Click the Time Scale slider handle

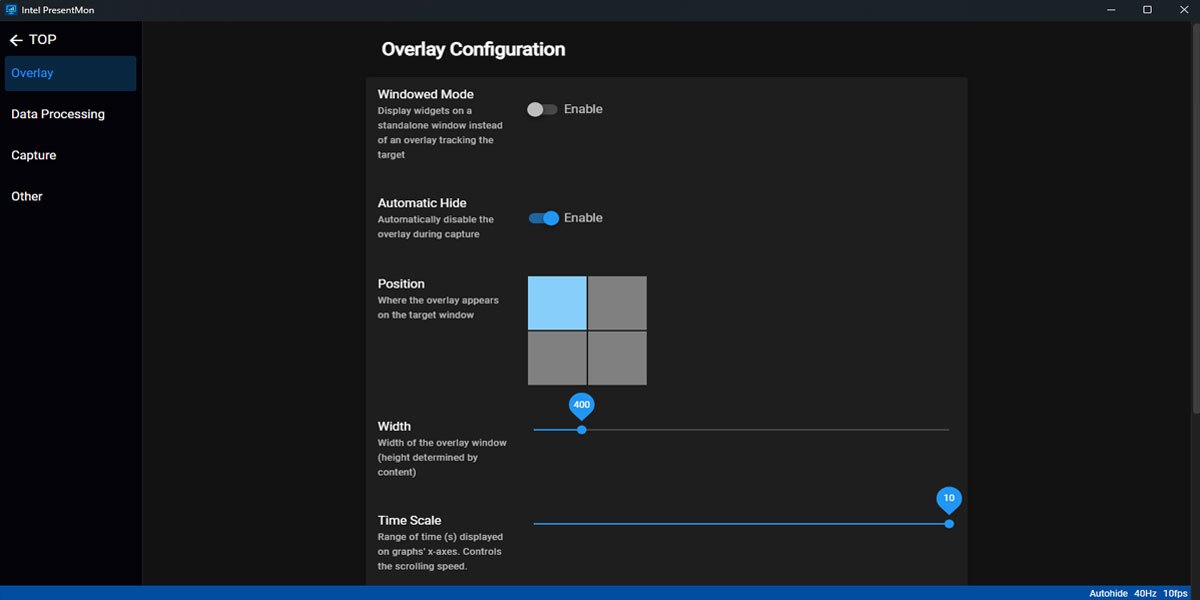coord(949,524)
